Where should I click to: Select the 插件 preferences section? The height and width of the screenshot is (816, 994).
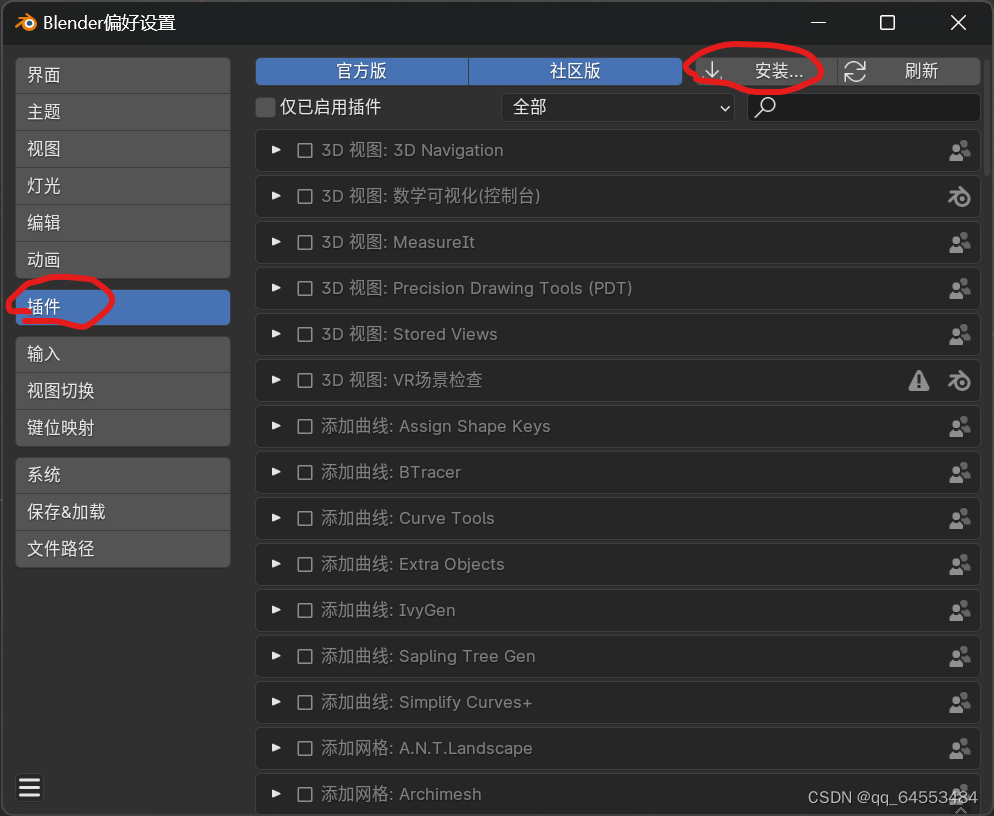click(123, 308)
